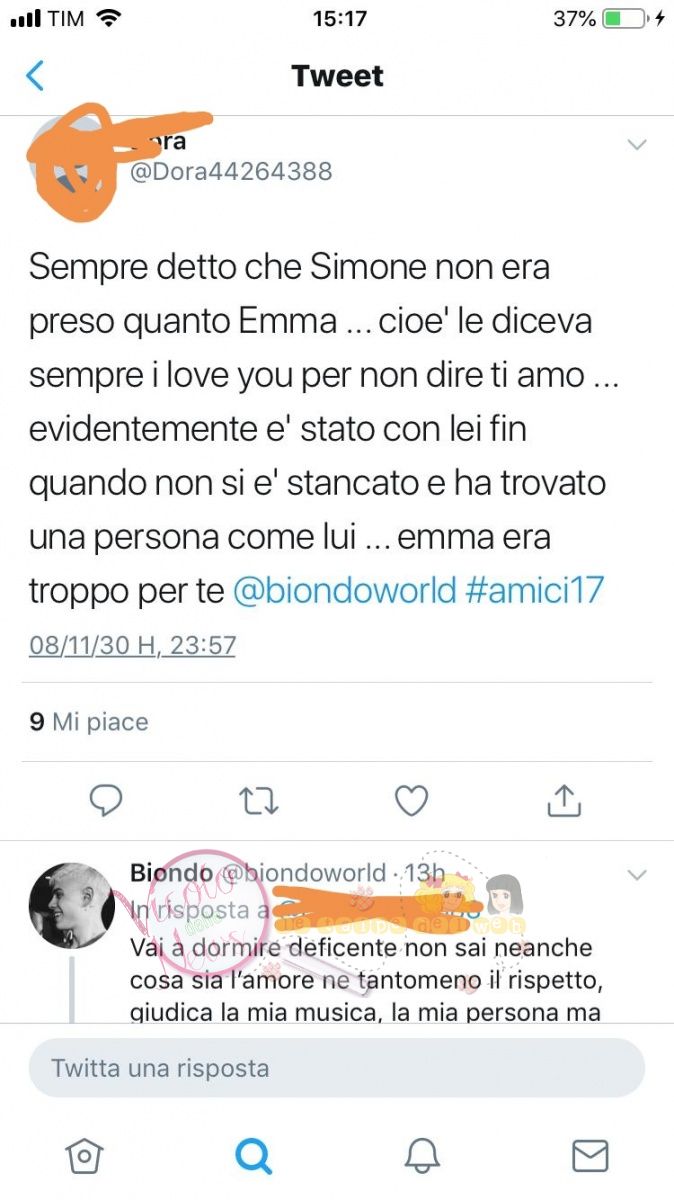Image resolution: width=674 pixels, height=1200 pixels.
Task: Go back using the top-left arrow
Action: (35, 76)
